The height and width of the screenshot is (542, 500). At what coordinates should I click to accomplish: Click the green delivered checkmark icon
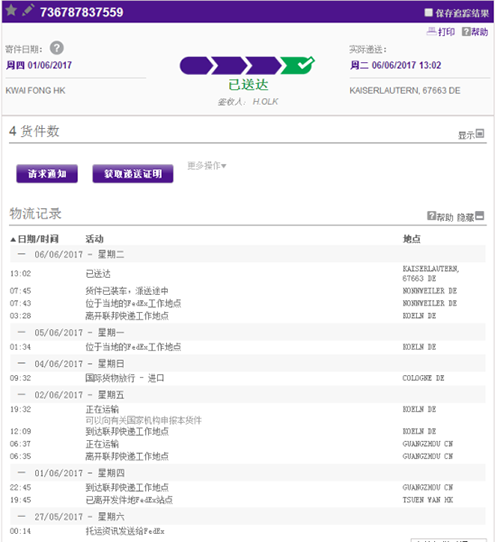click(298, 65)
